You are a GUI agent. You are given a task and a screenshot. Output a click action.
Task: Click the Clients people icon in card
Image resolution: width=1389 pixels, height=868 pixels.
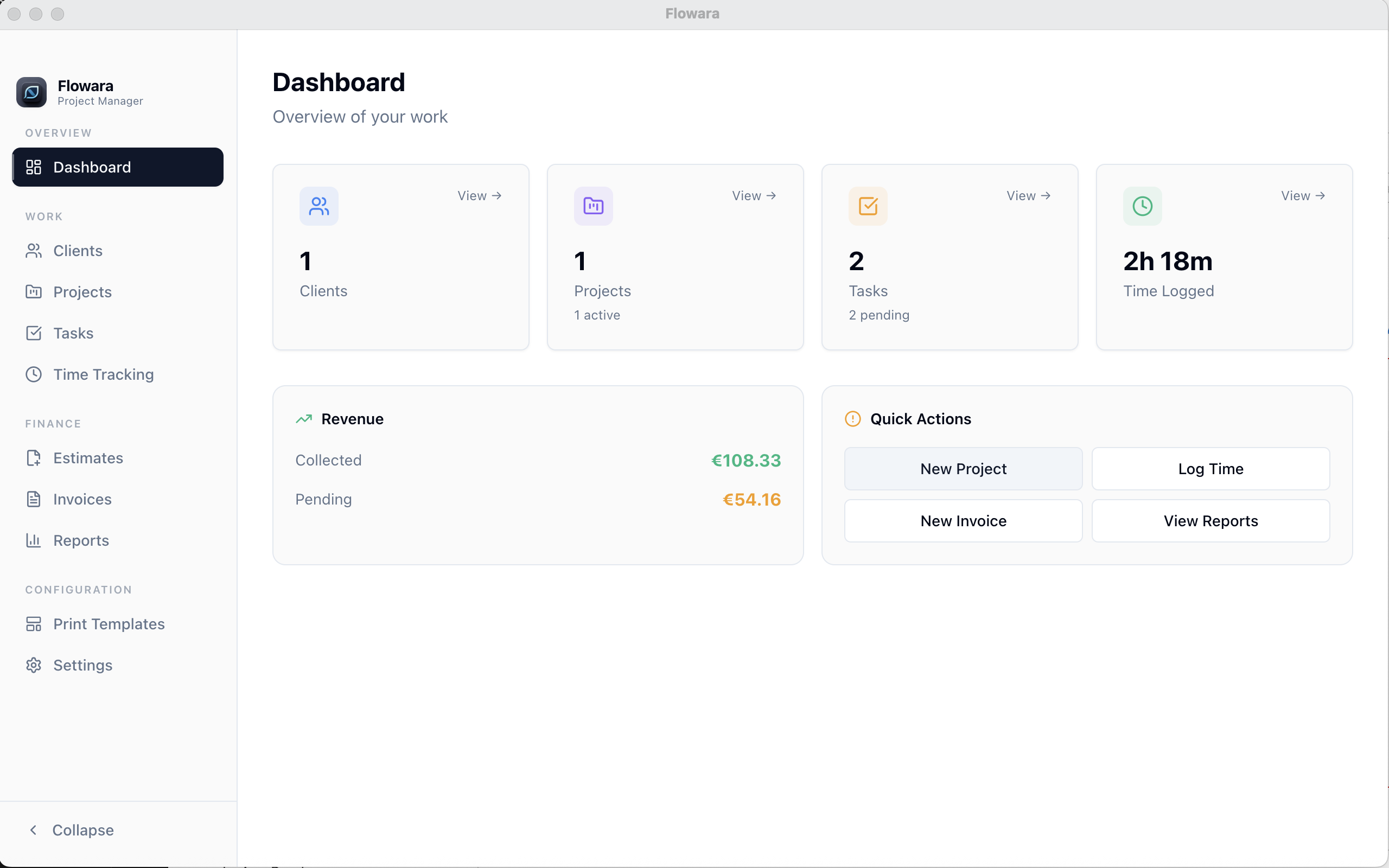(318, 206)
